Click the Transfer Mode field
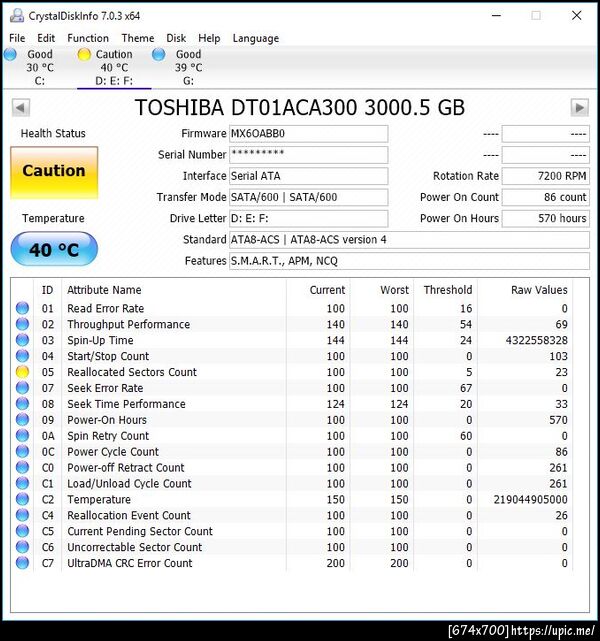Image resolution: width=600 pixels, height=641 pixels. tap(309, 197)
